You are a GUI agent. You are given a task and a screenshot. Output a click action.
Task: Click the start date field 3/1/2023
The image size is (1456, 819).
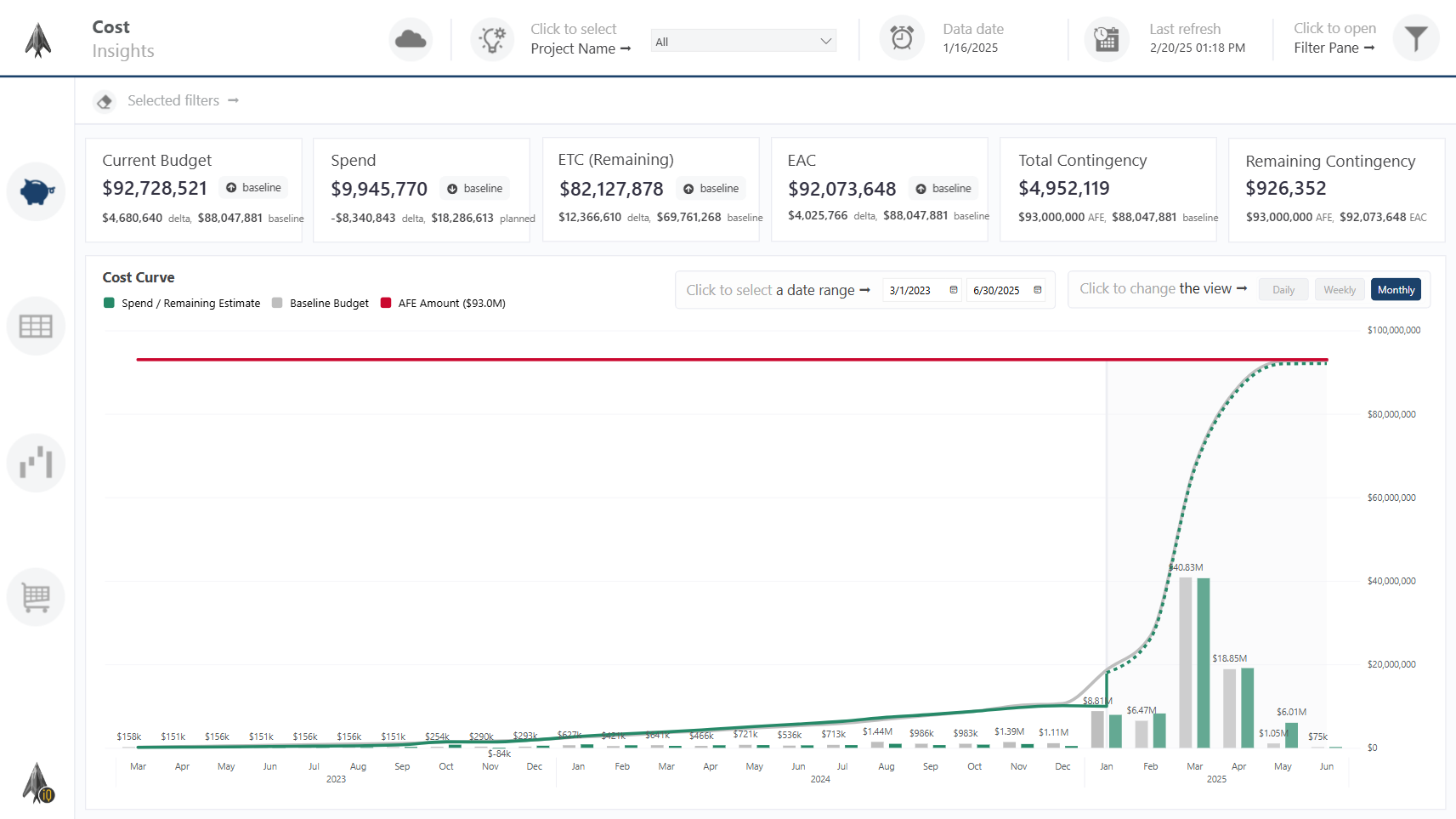(922, 290)
